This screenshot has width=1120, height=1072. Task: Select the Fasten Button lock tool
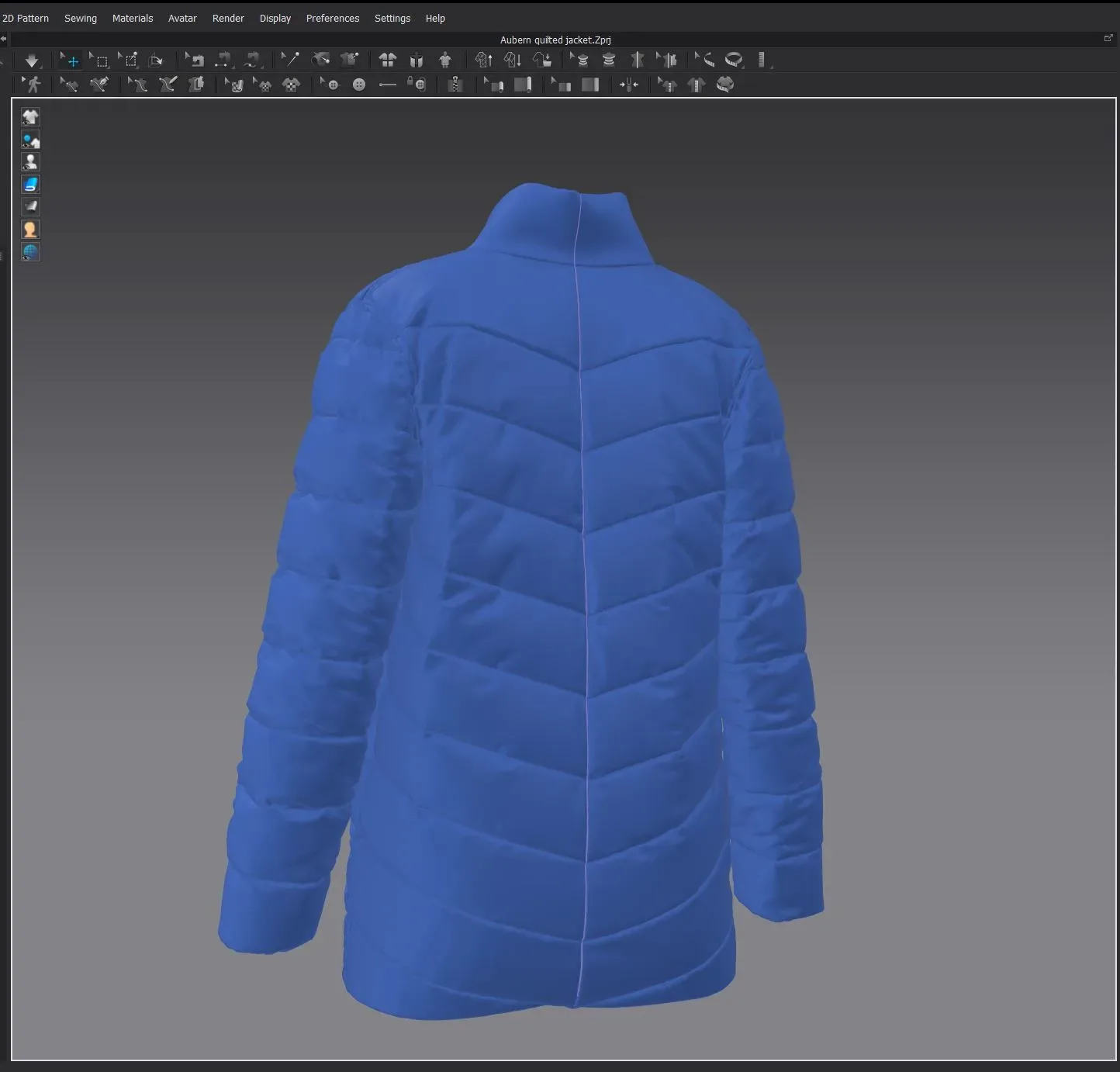point(417,85)
